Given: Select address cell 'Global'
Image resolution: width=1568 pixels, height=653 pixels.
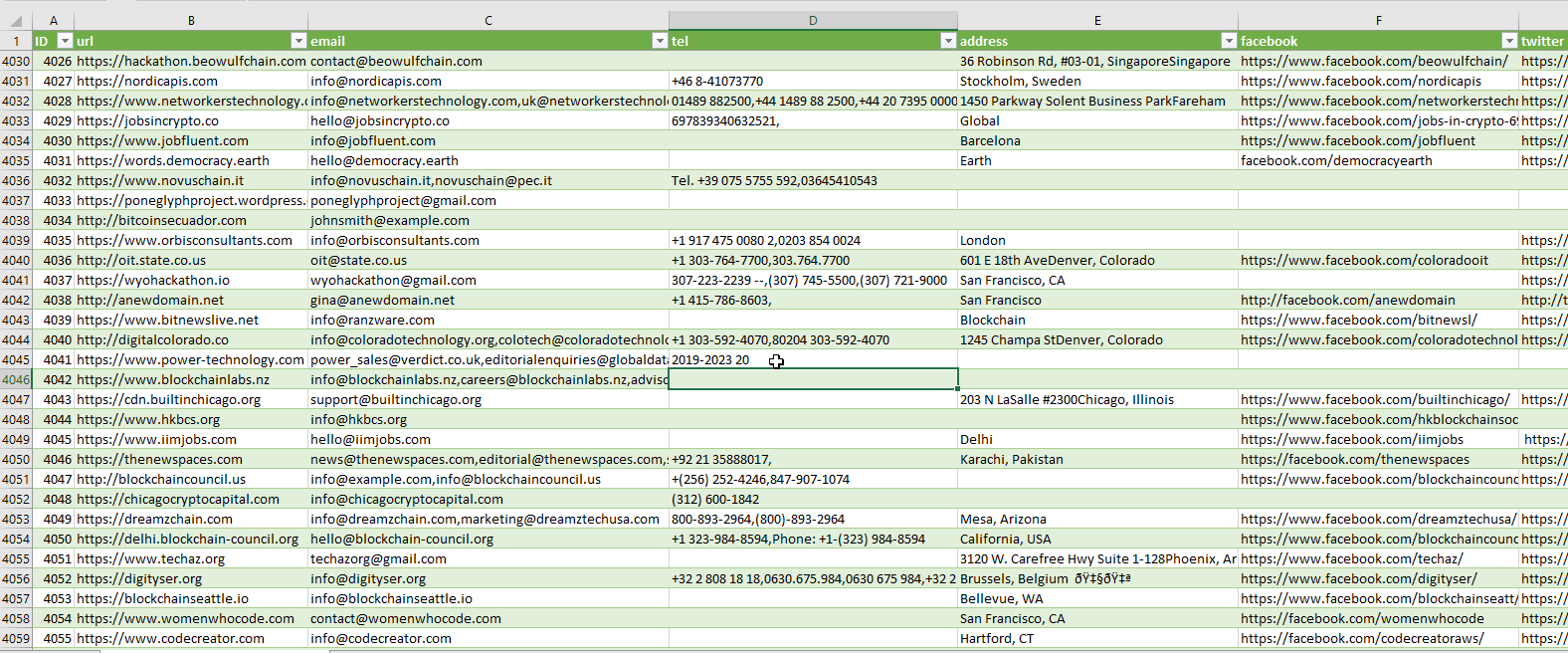Looking at the screenshot, I should click(x=1097, y=120).
